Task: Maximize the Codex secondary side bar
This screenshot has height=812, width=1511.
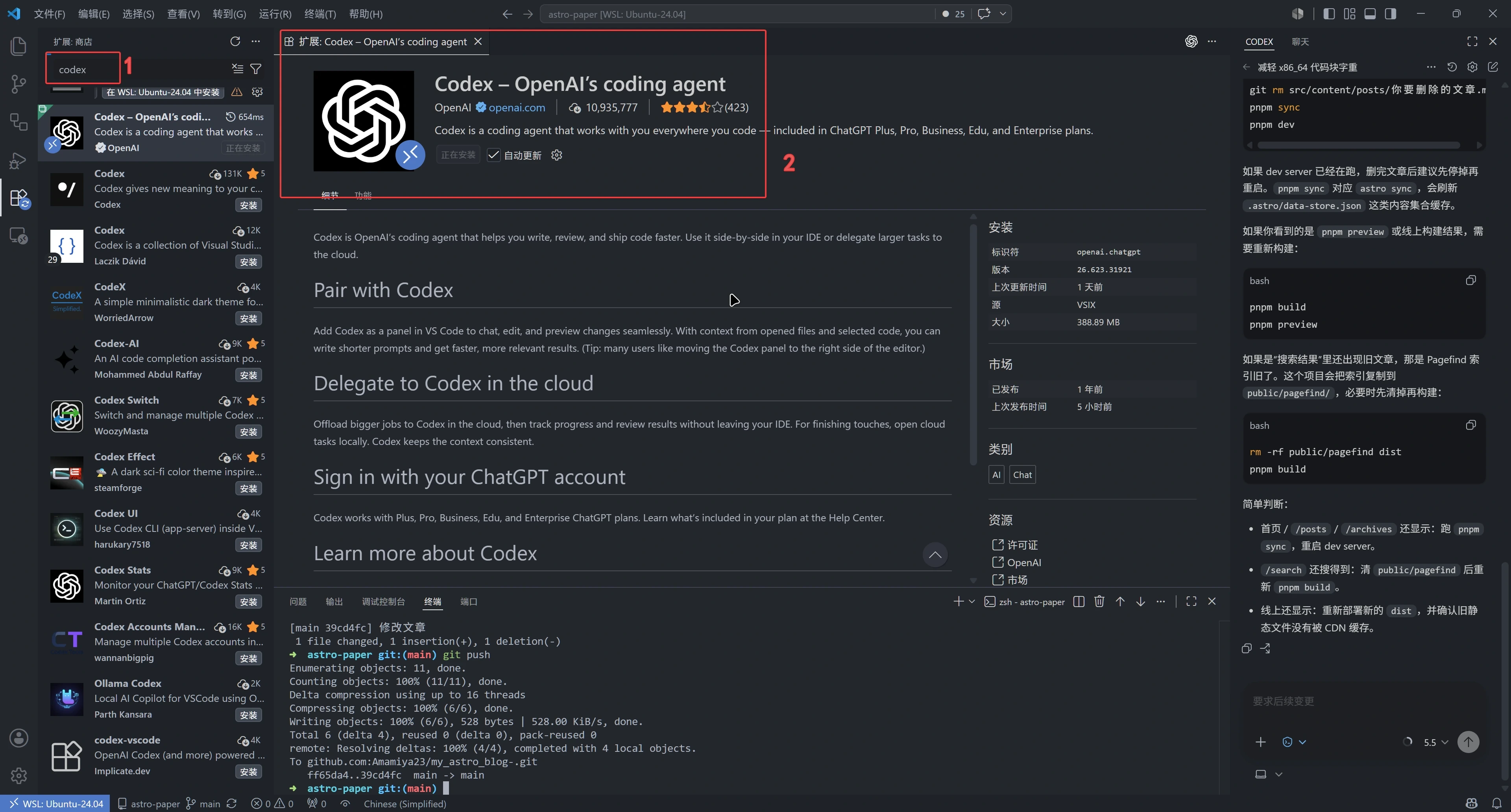Action: (x=1472, y=41)
